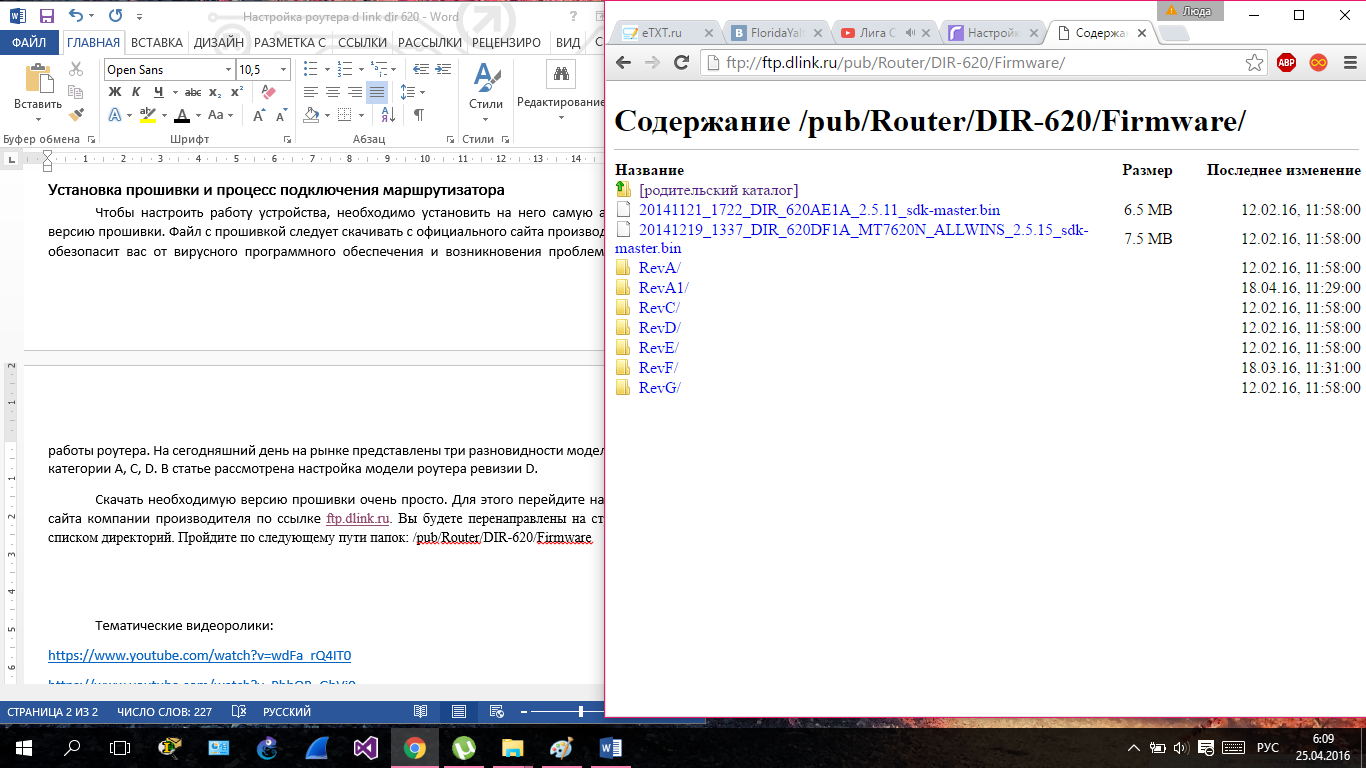Select the yellow highlight color swatch

coord(148,115)
